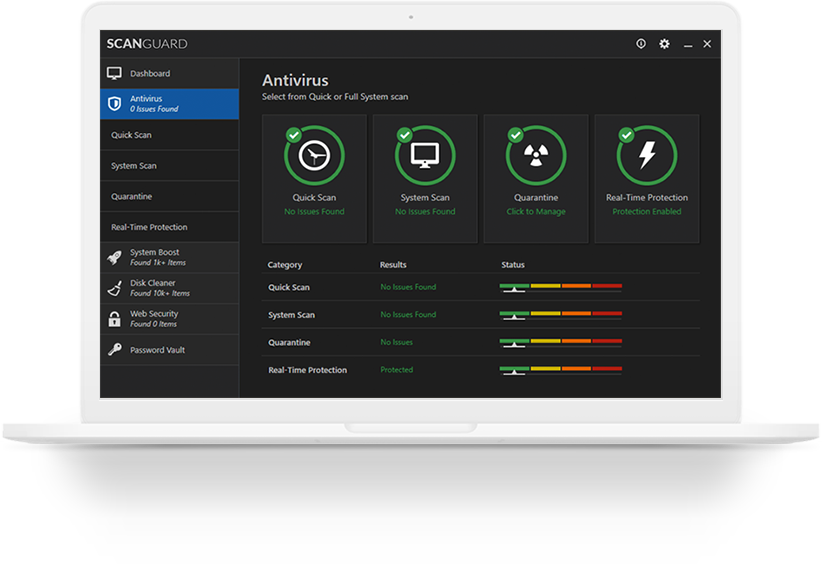Viewport: 822px width, 564px height.
Task: Click the Category column header
Action: pyautogui.click(x=285, y=265)
